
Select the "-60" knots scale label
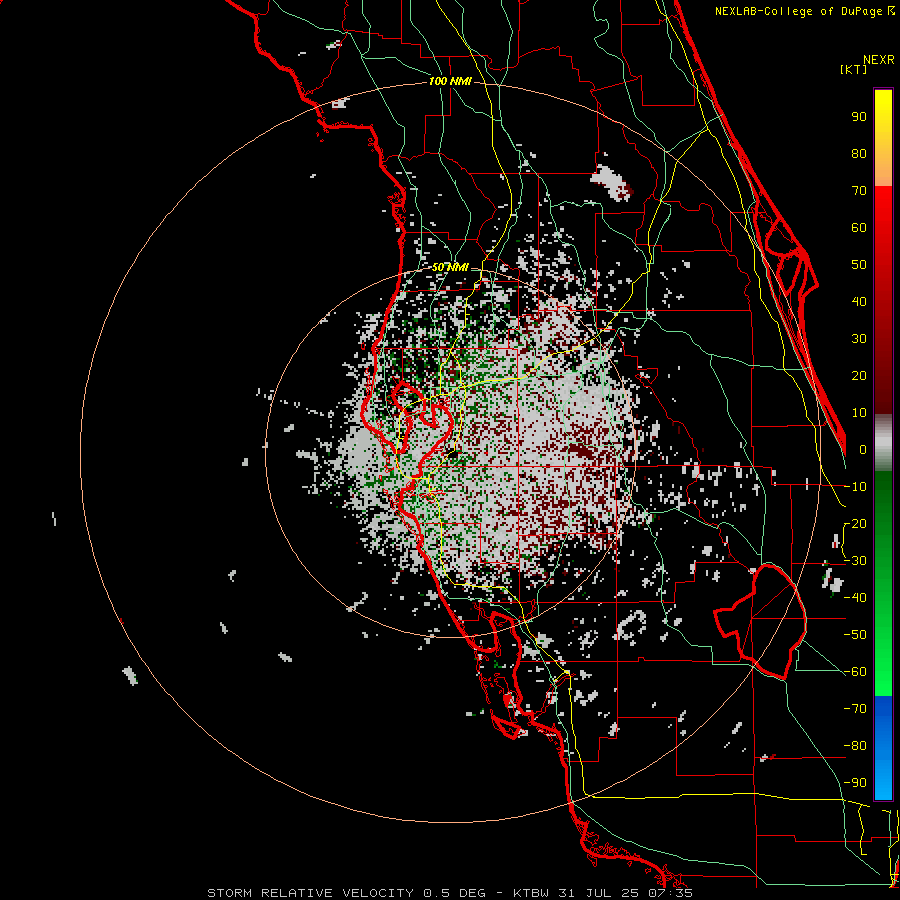[x=855, y=672]
